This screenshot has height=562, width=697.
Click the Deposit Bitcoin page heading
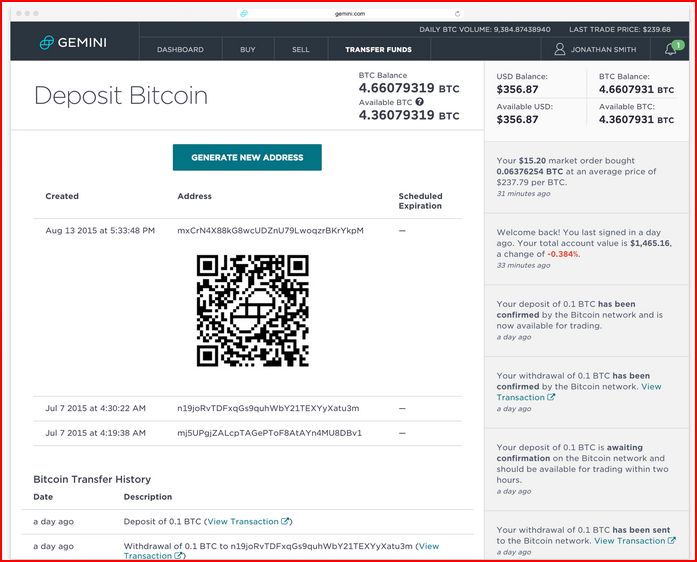[x=121, y=96]
